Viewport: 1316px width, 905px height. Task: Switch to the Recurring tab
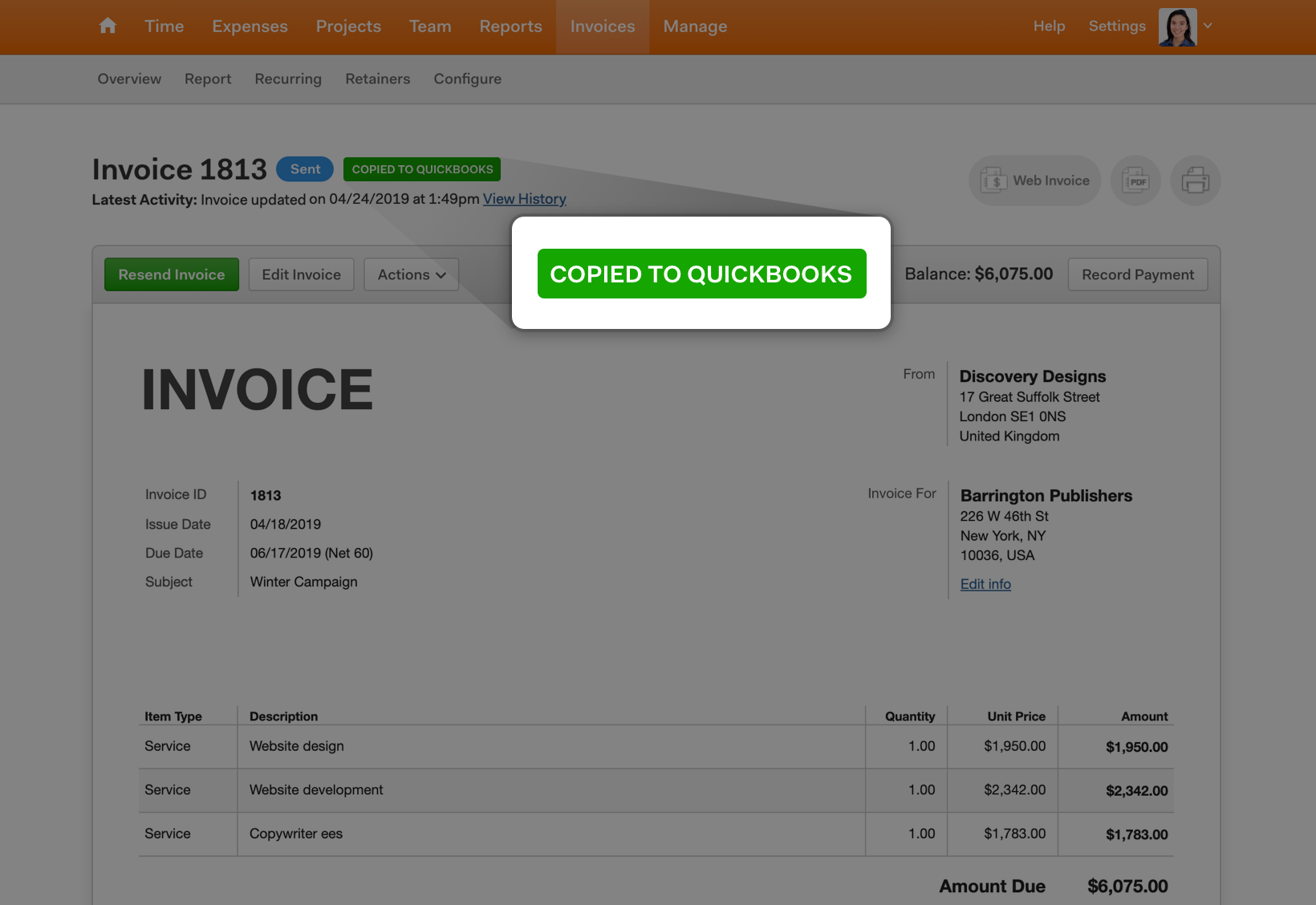coord(288,79)
